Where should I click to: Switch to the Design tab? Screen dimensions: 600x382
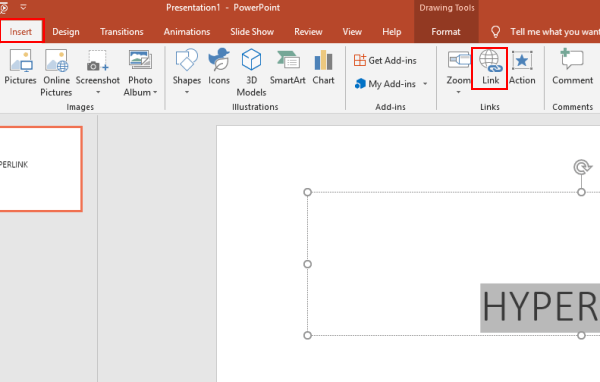(x=66, y=32)
